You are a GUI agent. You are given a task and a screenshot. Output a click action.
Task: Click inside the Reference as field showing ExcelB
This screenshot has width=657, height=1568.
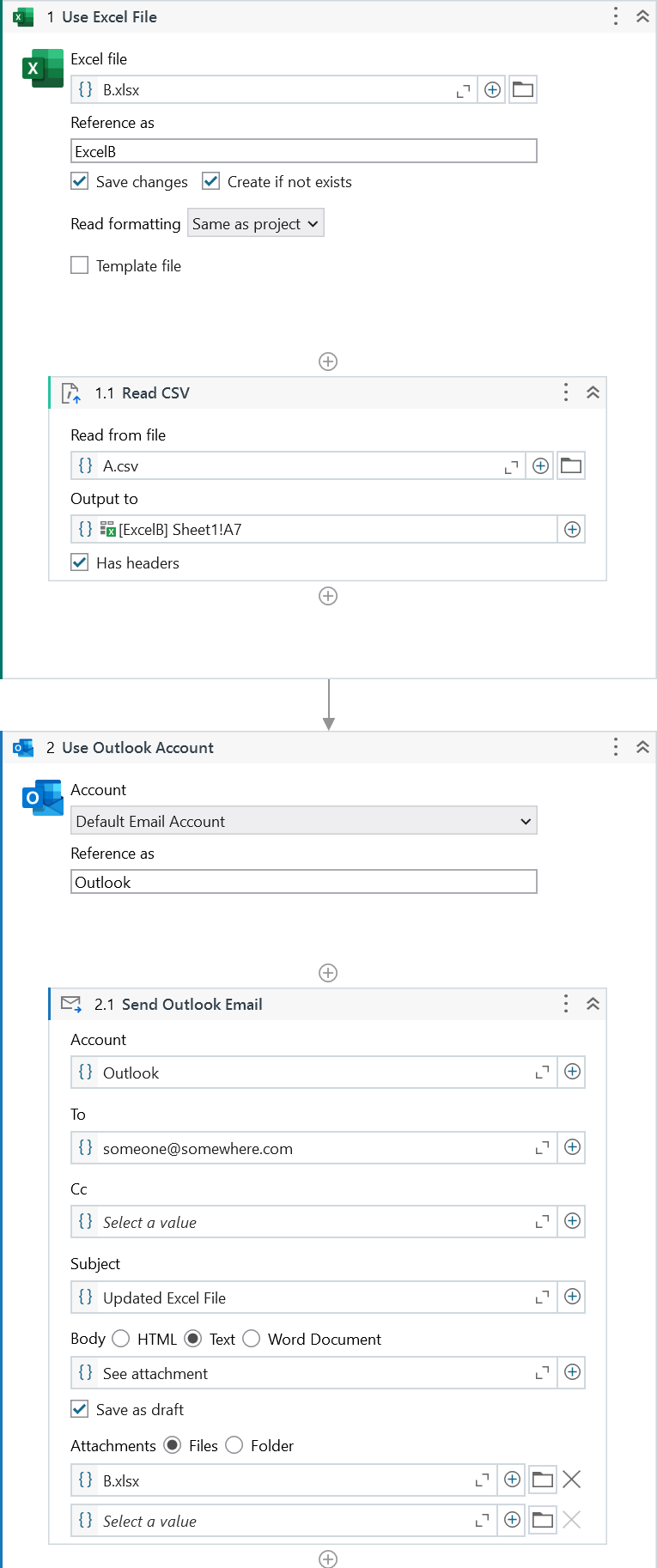point(303,150)
